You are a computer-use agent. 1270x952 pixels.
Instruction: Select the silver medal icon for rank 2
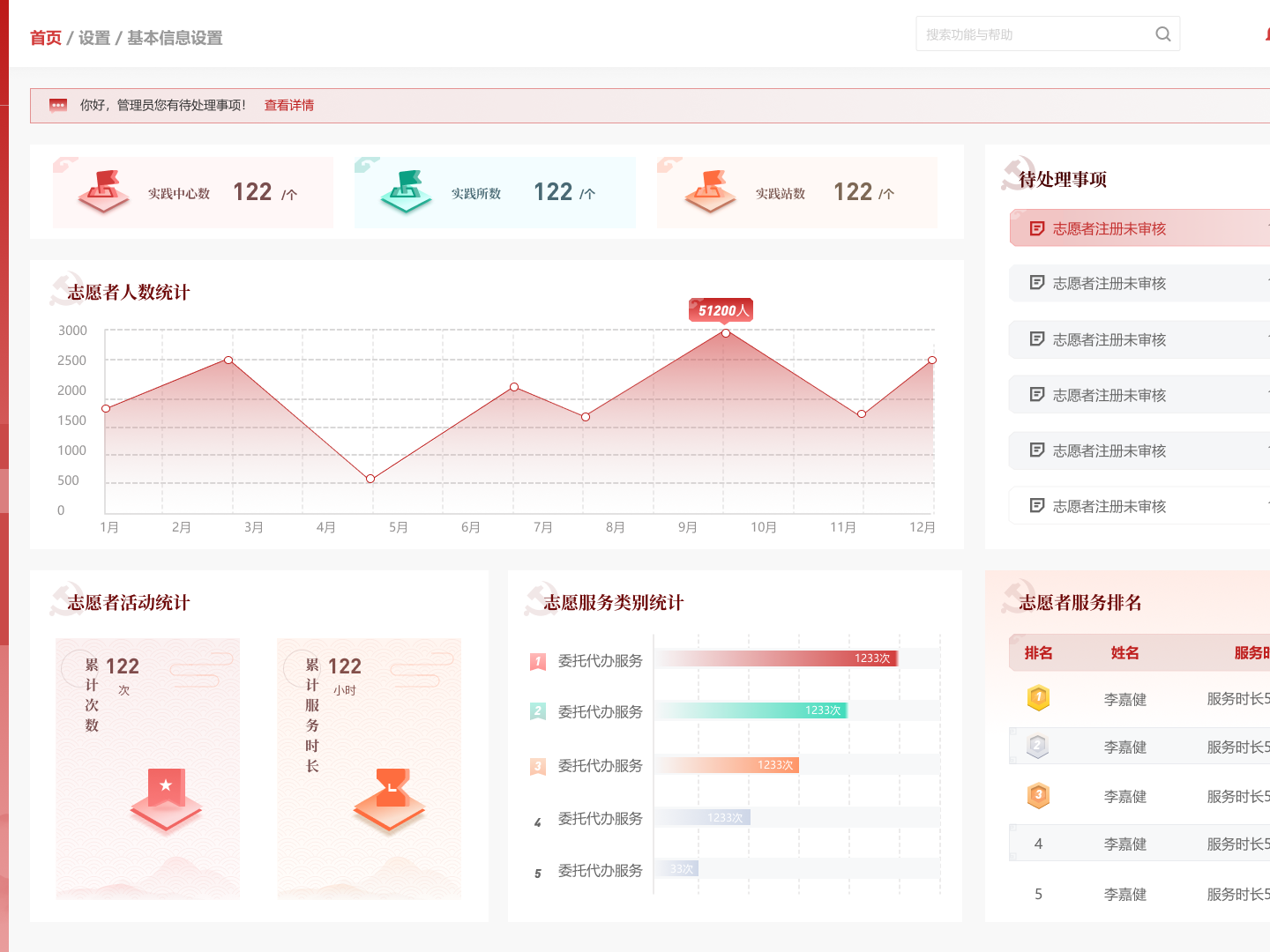(1038, 746)
